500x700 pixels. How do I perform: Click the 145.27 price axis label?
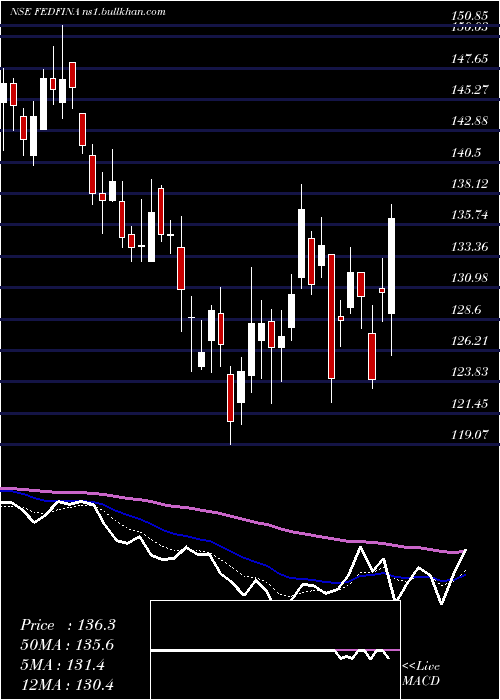470,90
